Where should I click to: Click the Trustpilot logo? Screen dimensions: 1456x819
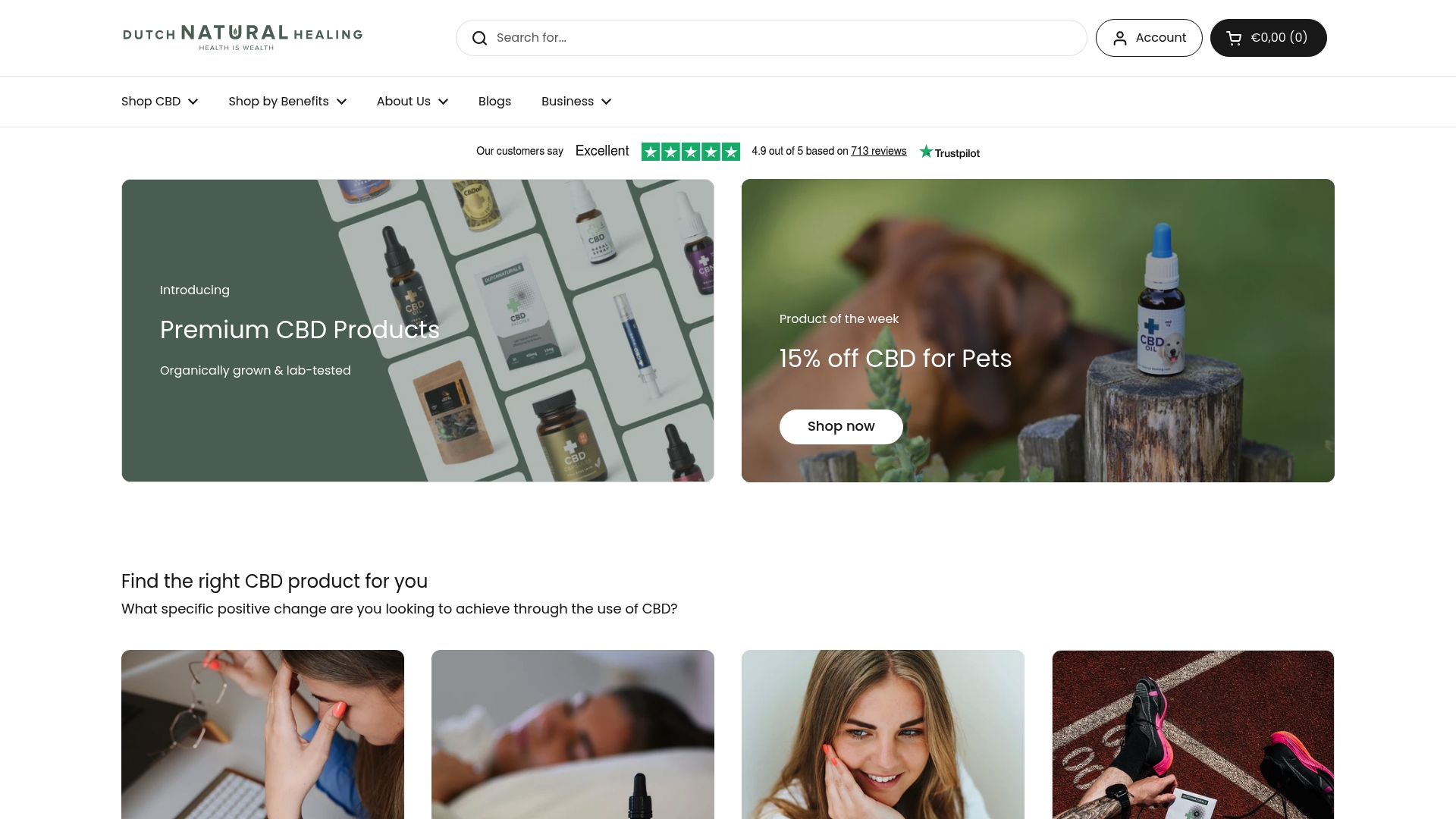coord(949,152)
